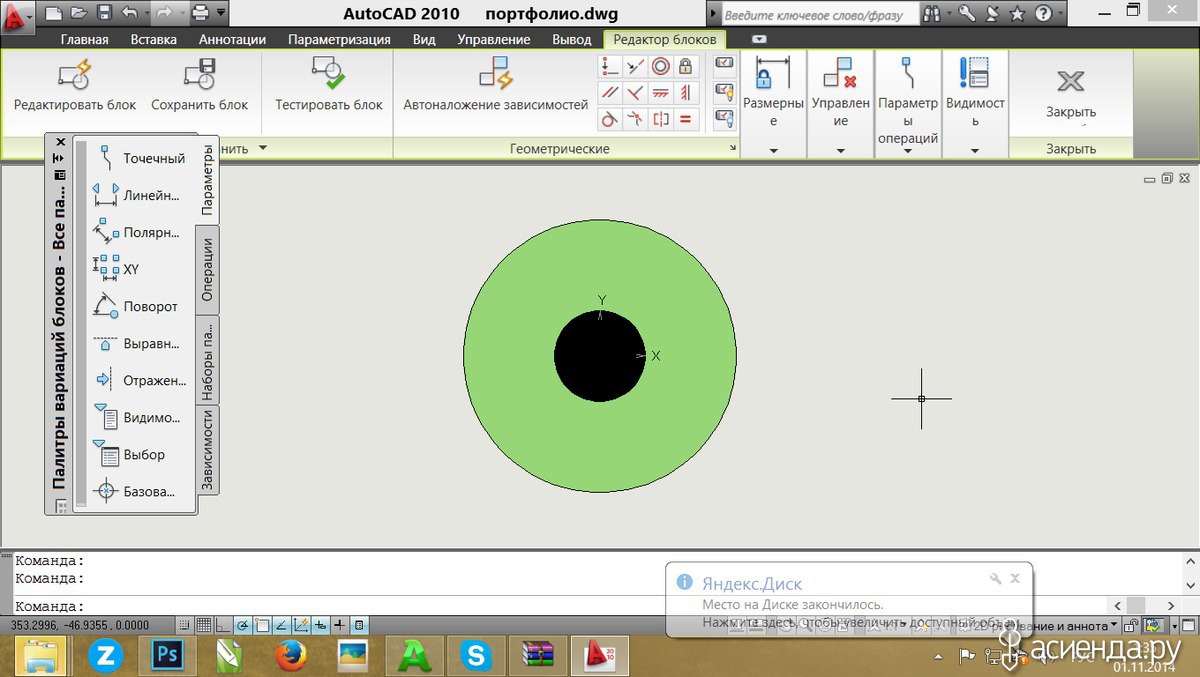The width and height of the screenshot is (1200, 677).
Task: Apply auto constraints (Автоналожение зависимостей)
Action: pos(496,85)
